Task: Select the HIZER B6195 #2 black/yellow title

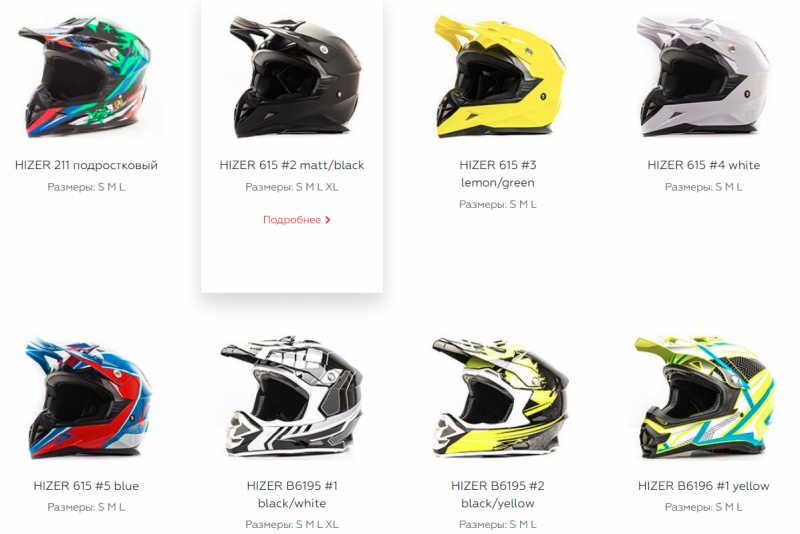Action: point(497,495)
